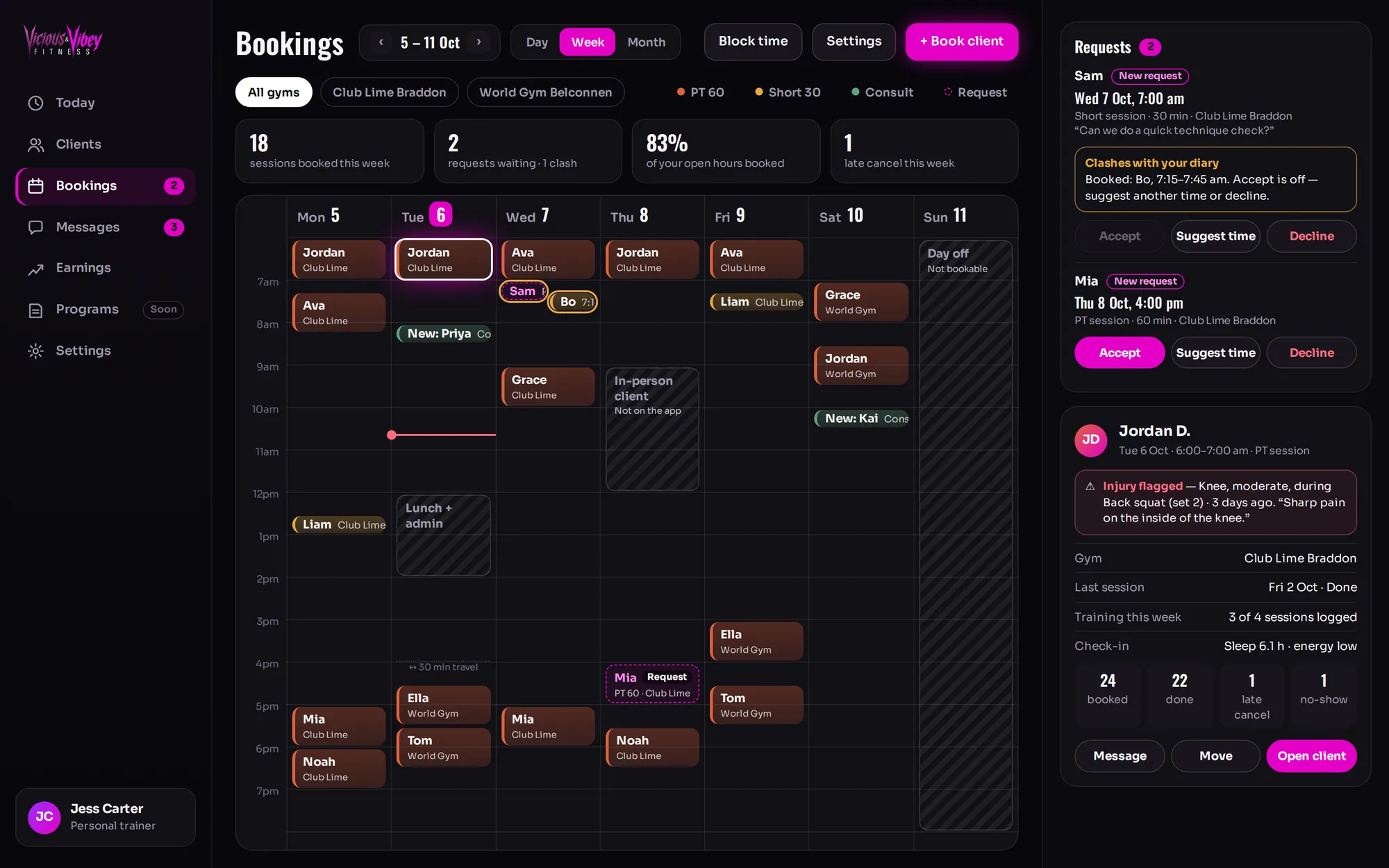Open the top Settings button

[854, 42]
